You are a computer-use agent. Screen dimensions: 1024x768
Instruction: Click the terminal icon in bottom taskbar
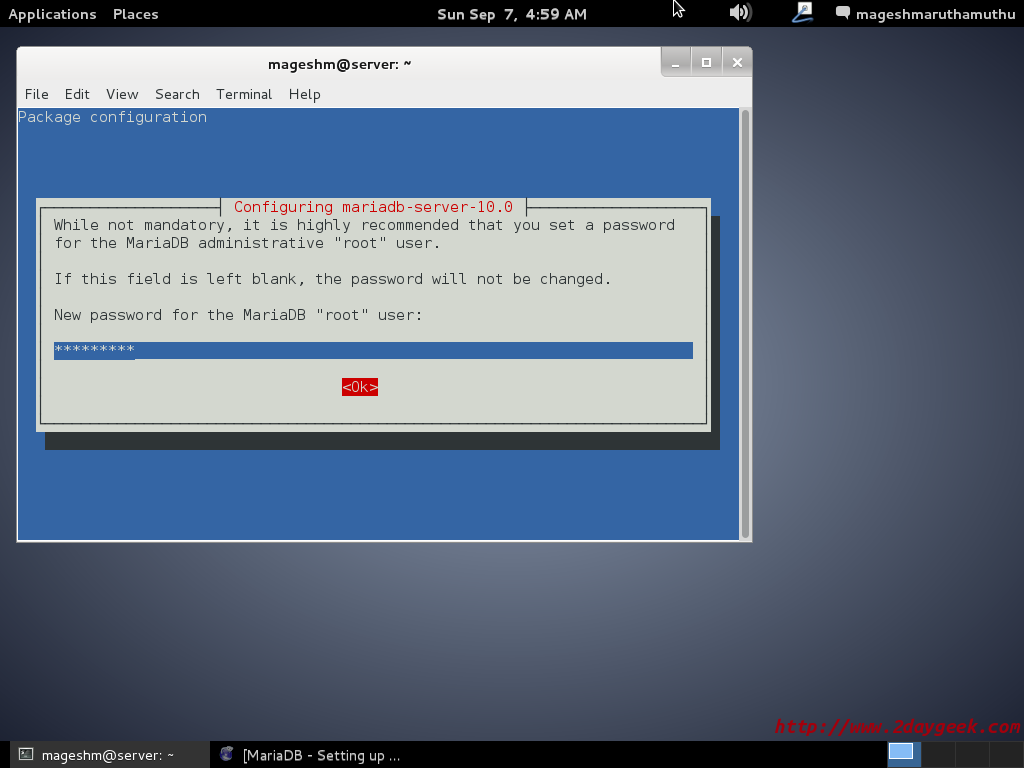27,755
